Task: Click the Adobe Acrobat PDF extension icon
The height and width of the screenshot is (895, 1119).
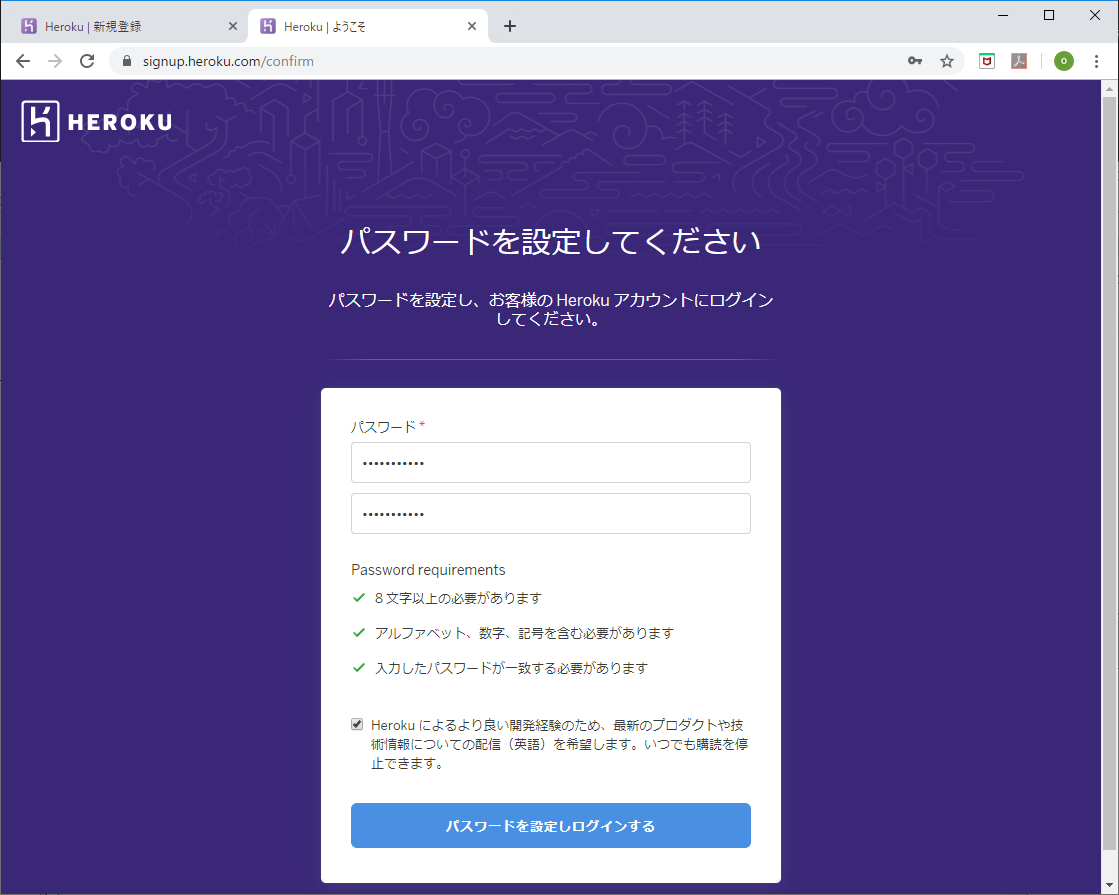Action: pyautogui.click(x=1019, y=61)
